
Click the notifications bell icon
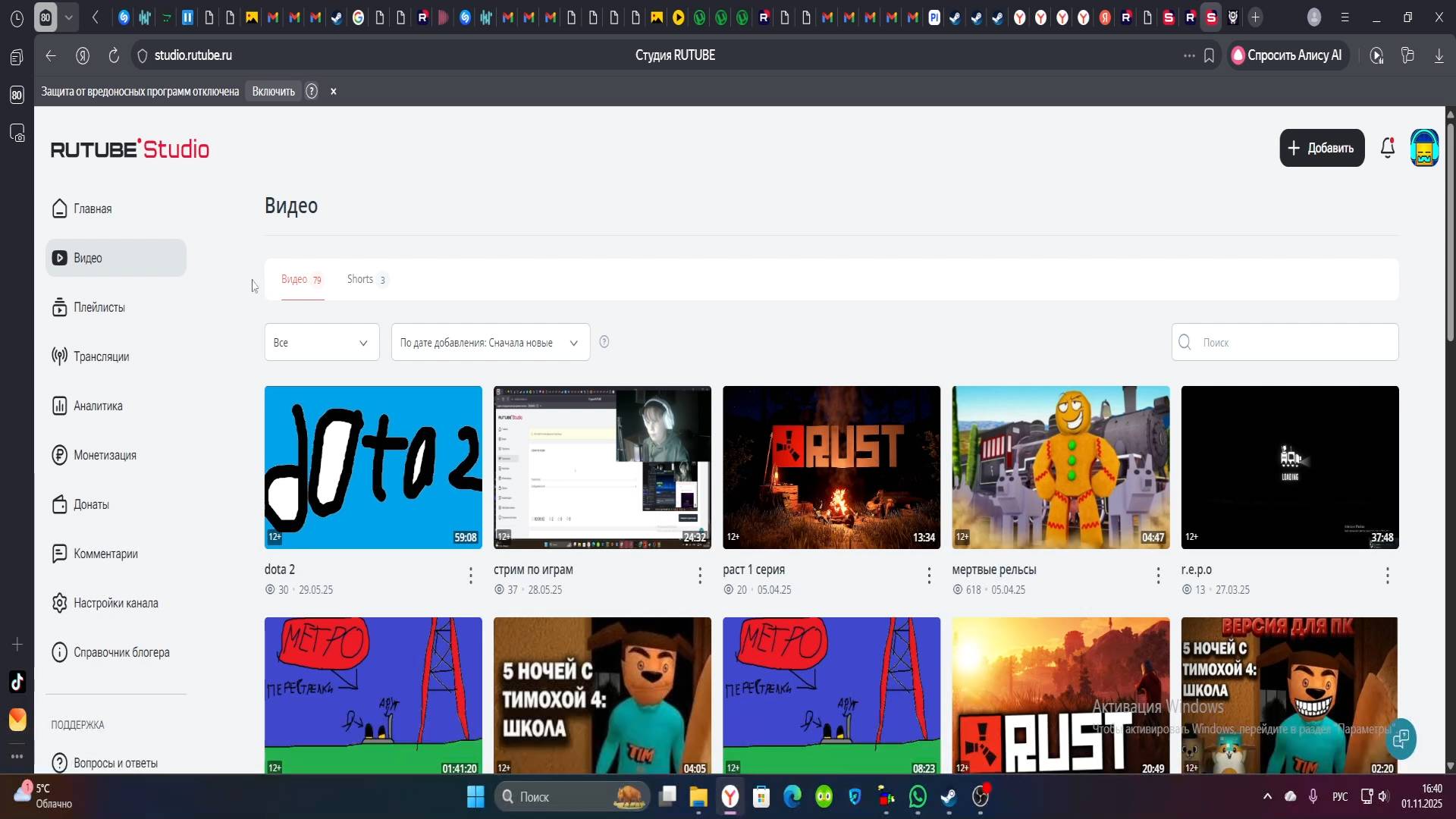click(x=1387, y=148)
